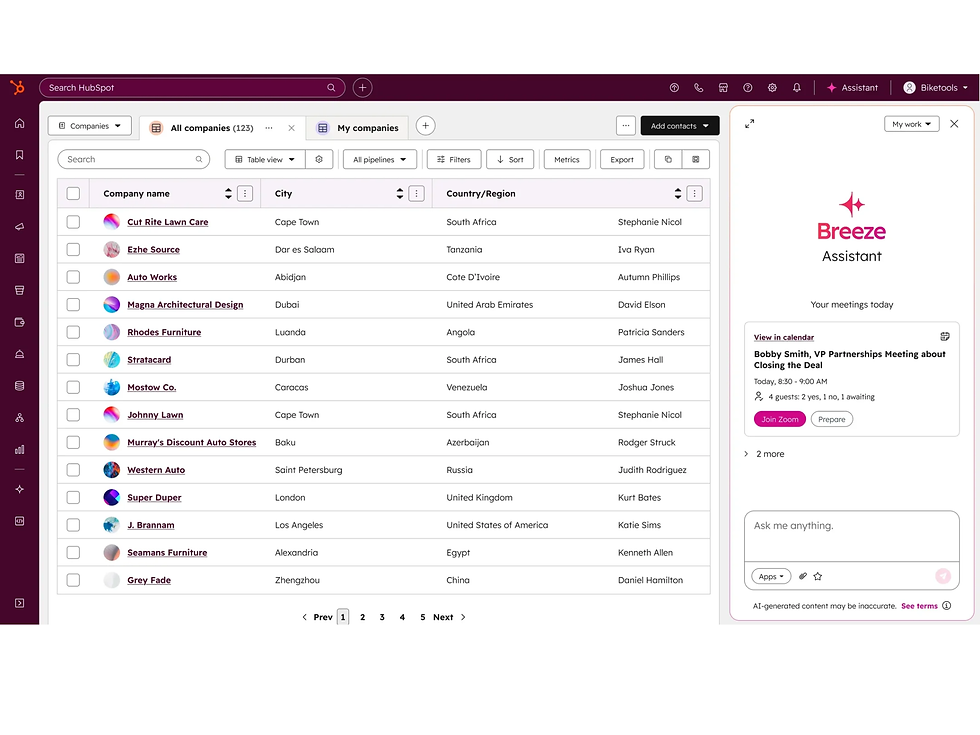Open the bookmarks icon in sidebar
Screen dimensions: 980x735
coord(19,154)
